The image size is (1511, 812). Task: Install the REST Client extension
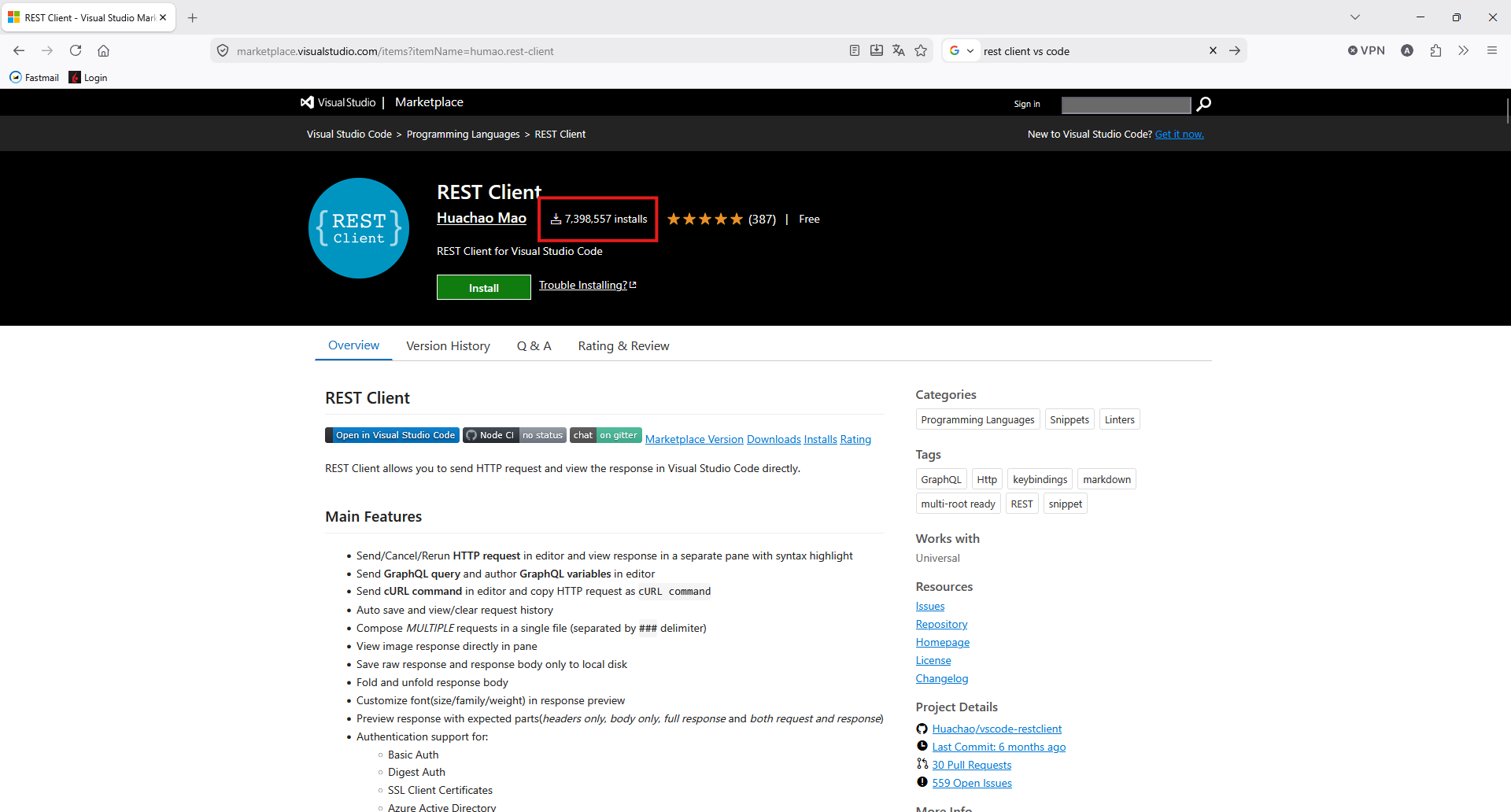tap(484, 287)
